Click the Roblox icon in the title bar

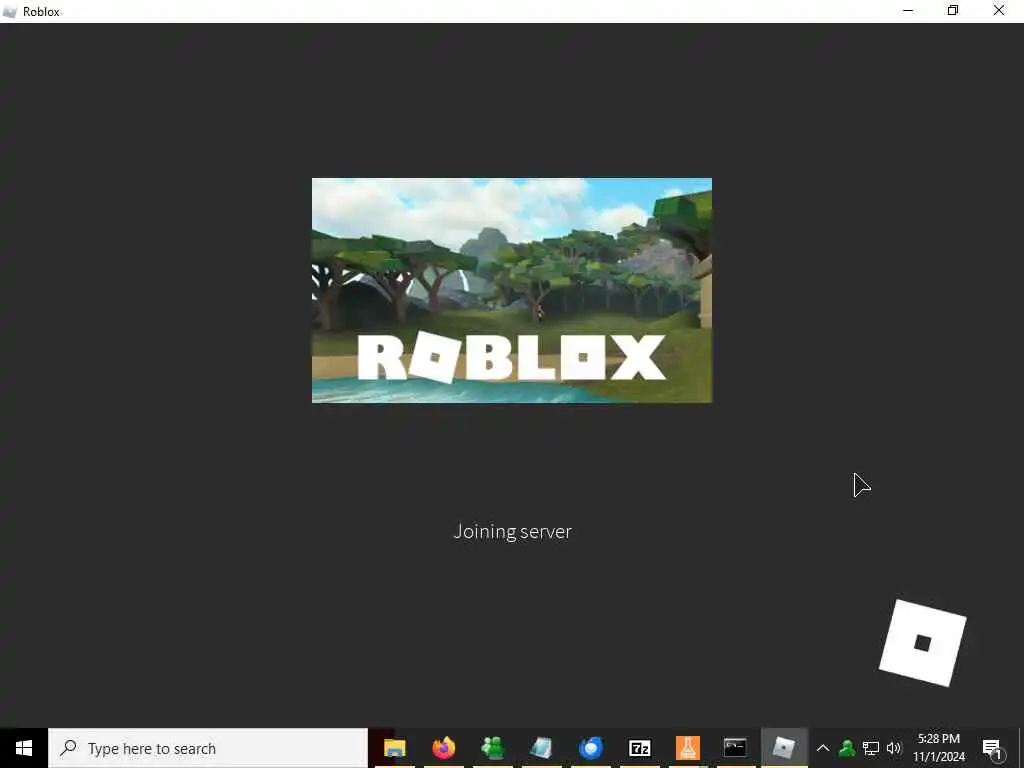point(9,12)
